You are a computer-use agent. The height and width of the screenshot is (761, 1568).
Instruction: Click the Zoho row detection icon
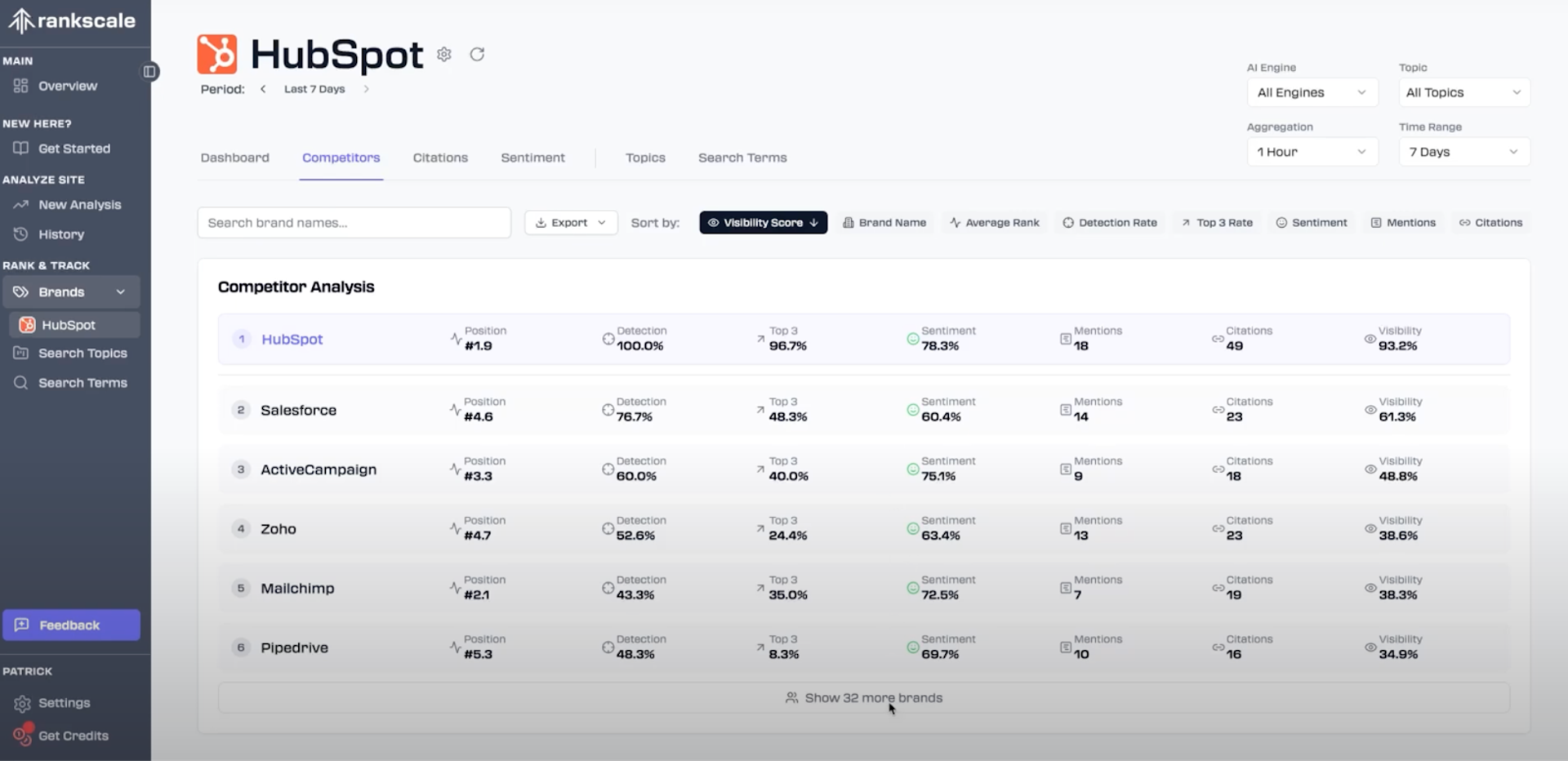pos(608,529)
